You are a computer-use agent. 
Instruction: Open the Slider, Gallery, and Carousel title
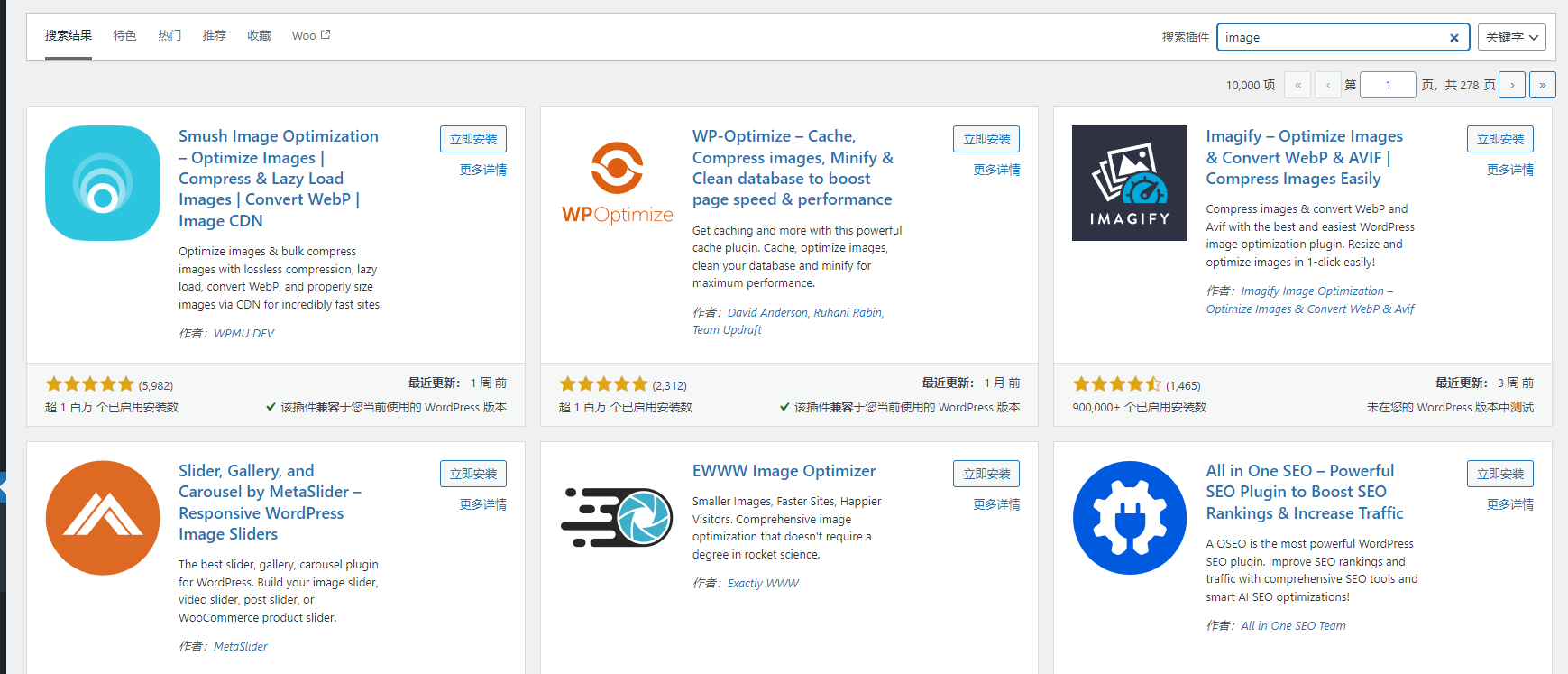coord(270,503)
